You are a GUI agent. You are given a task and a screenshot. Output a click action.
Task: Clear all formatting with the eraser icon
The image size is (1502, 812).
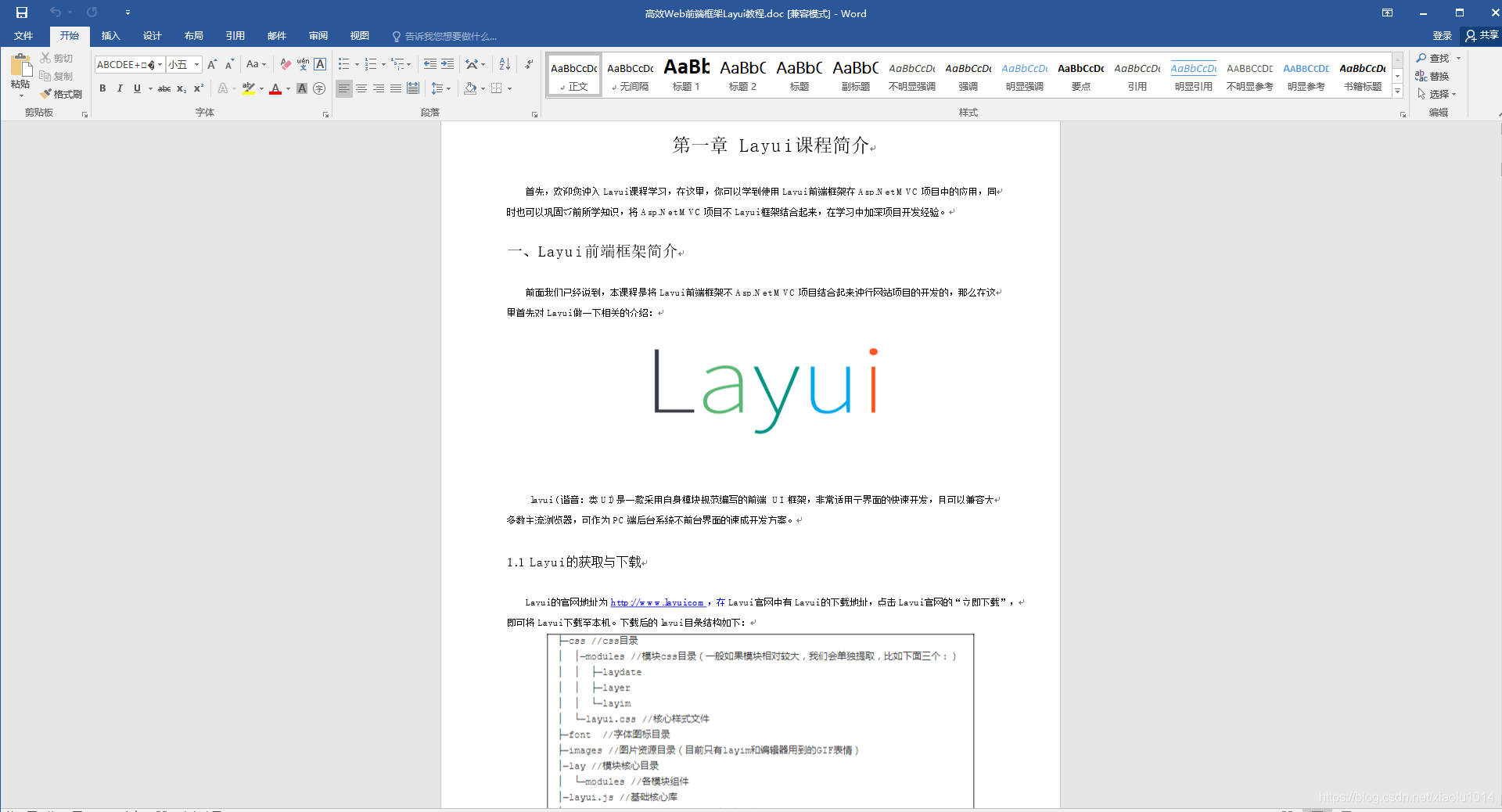[x=286, y=64]
